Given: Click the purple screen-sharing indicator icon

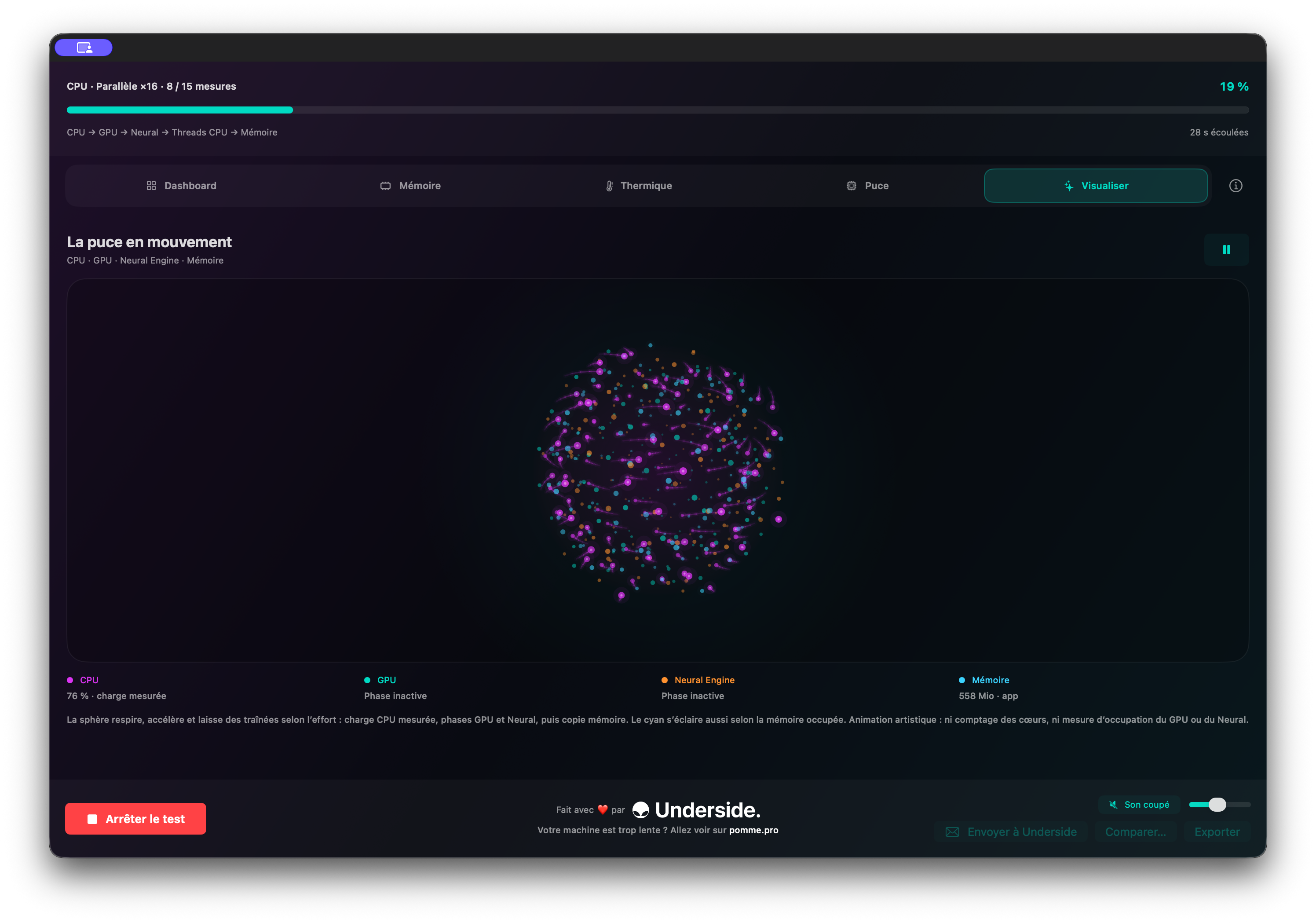Looking at the screenshot, I should click(84, 48).
